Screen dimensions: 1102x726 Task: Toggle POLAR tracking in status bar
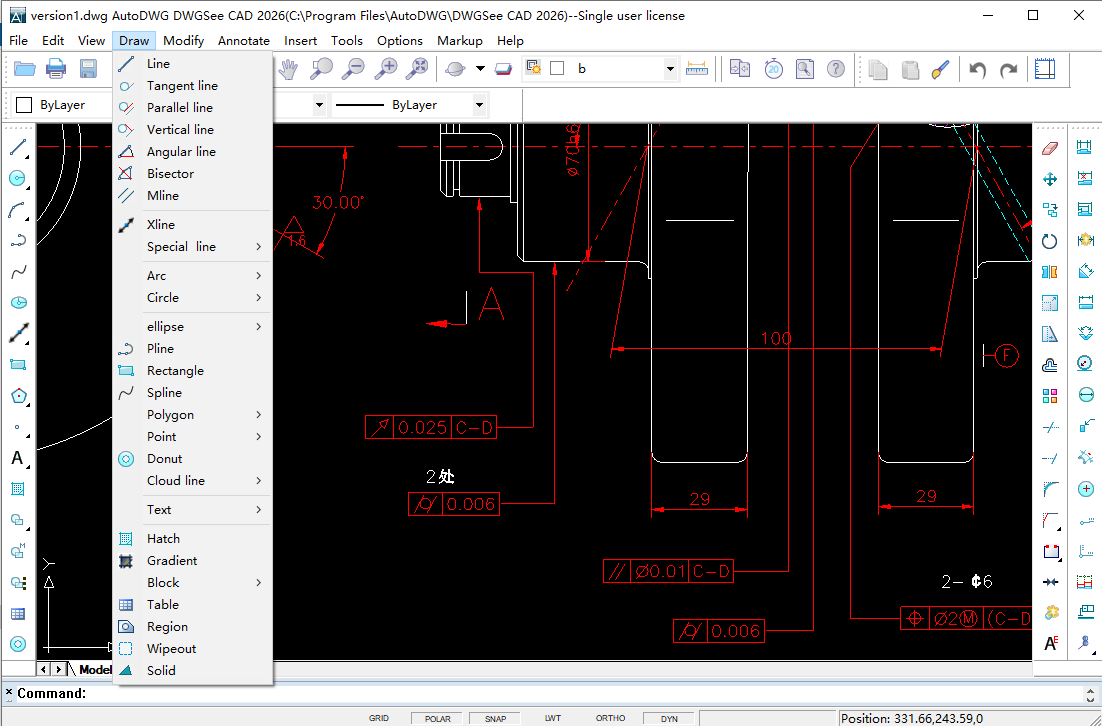pos(438,718)
